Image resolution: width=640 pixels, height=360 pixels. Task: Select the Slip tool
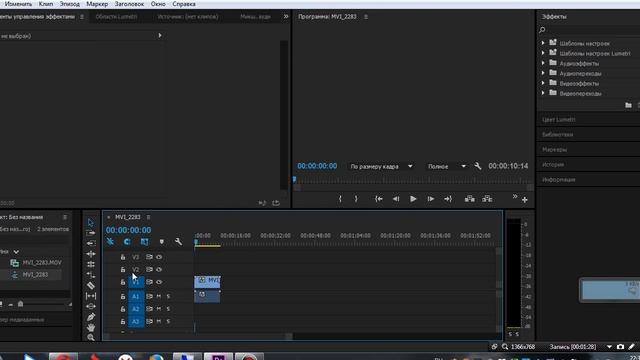91,296
